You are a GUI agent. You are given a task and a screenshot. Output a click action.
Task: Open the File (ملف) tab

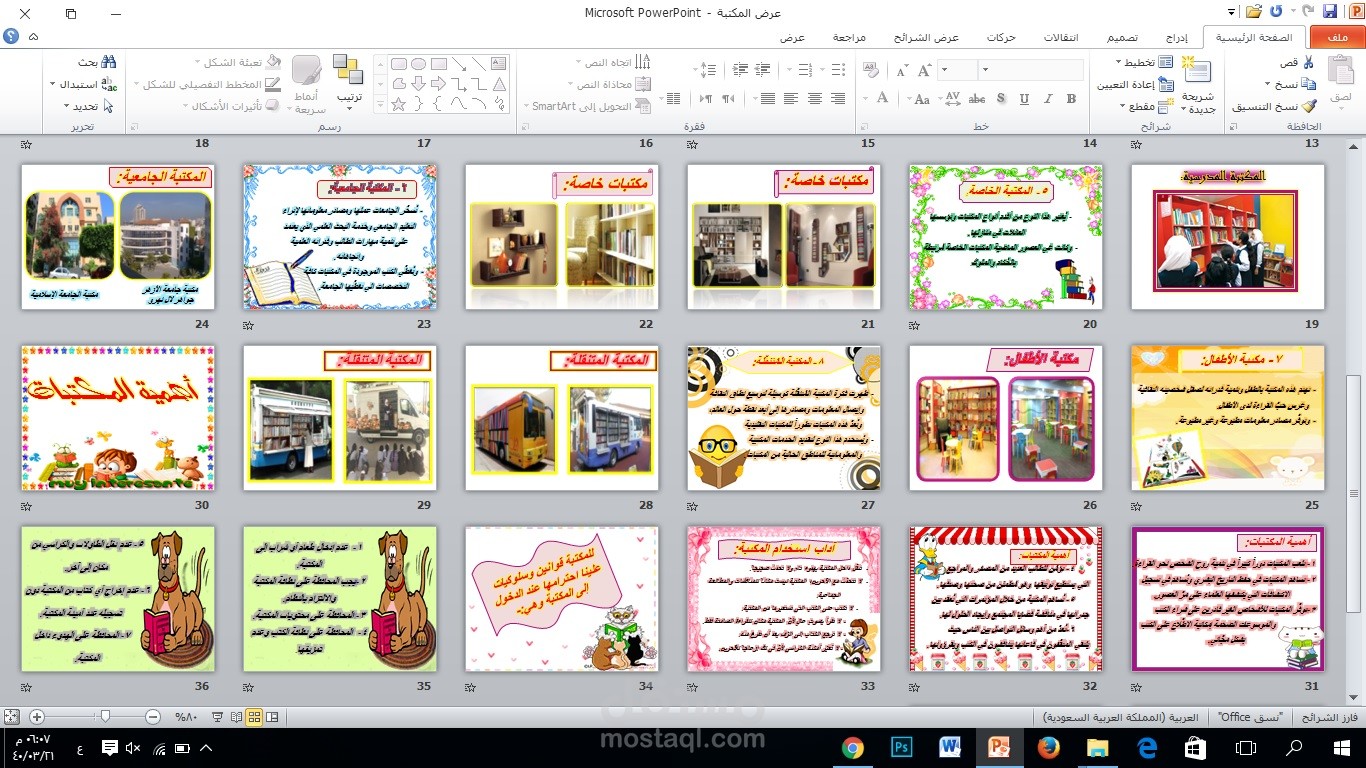[1337, 37]
